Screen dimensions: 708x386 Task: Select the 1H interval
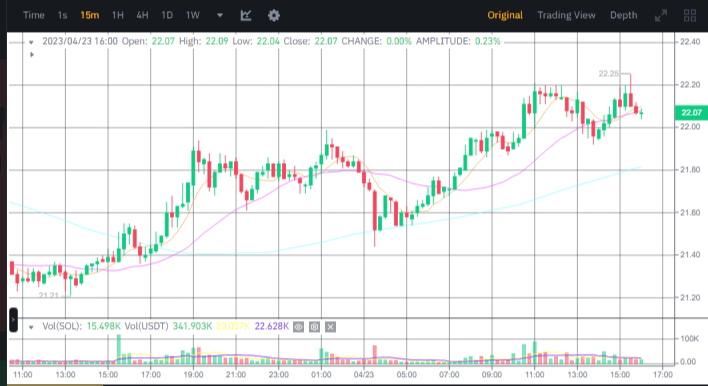coord(118,15)
